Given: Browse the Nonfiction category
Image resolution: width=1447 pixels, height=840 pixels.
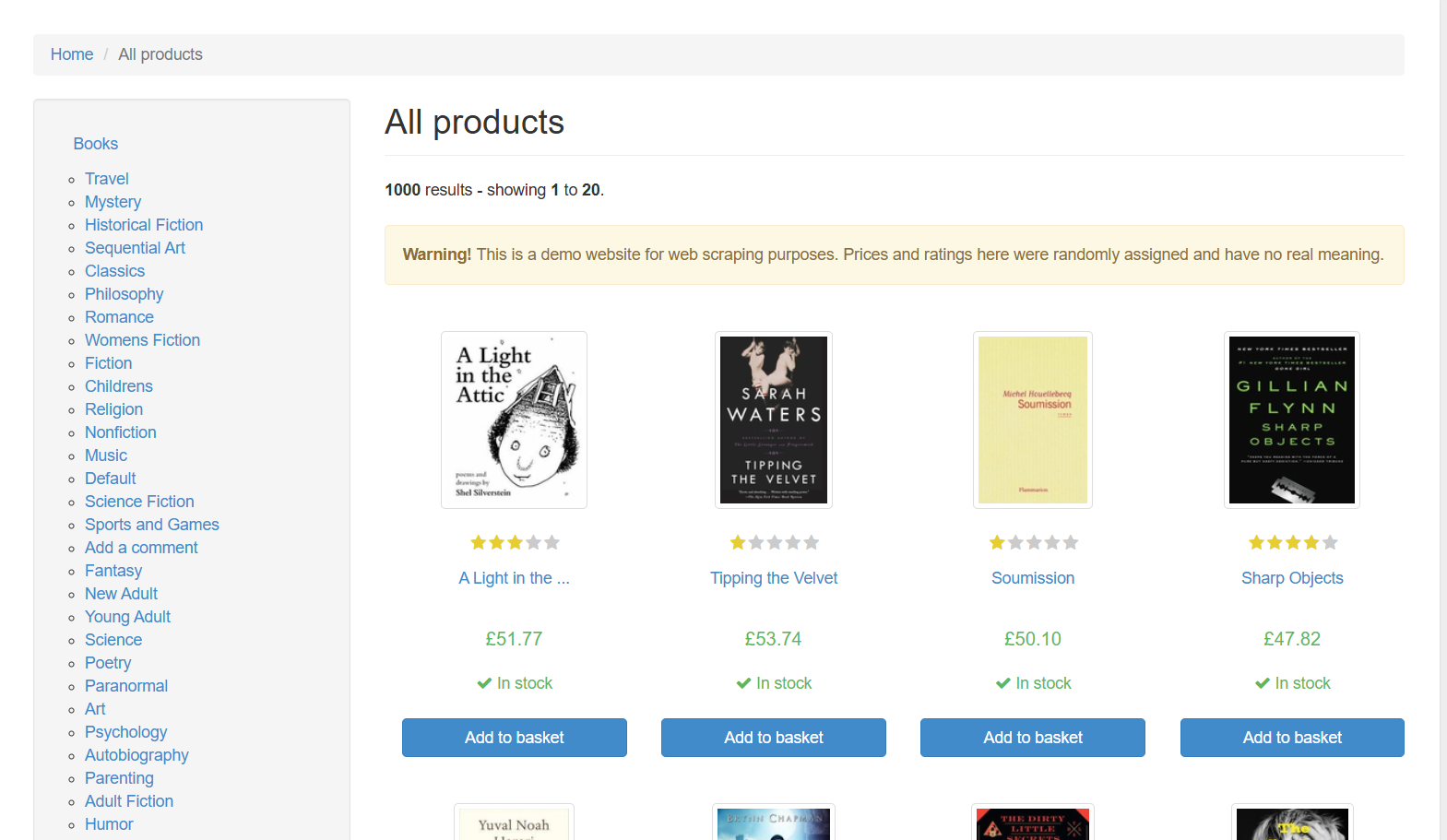Looking at the screenshot, I should click(x=121, y=432).
